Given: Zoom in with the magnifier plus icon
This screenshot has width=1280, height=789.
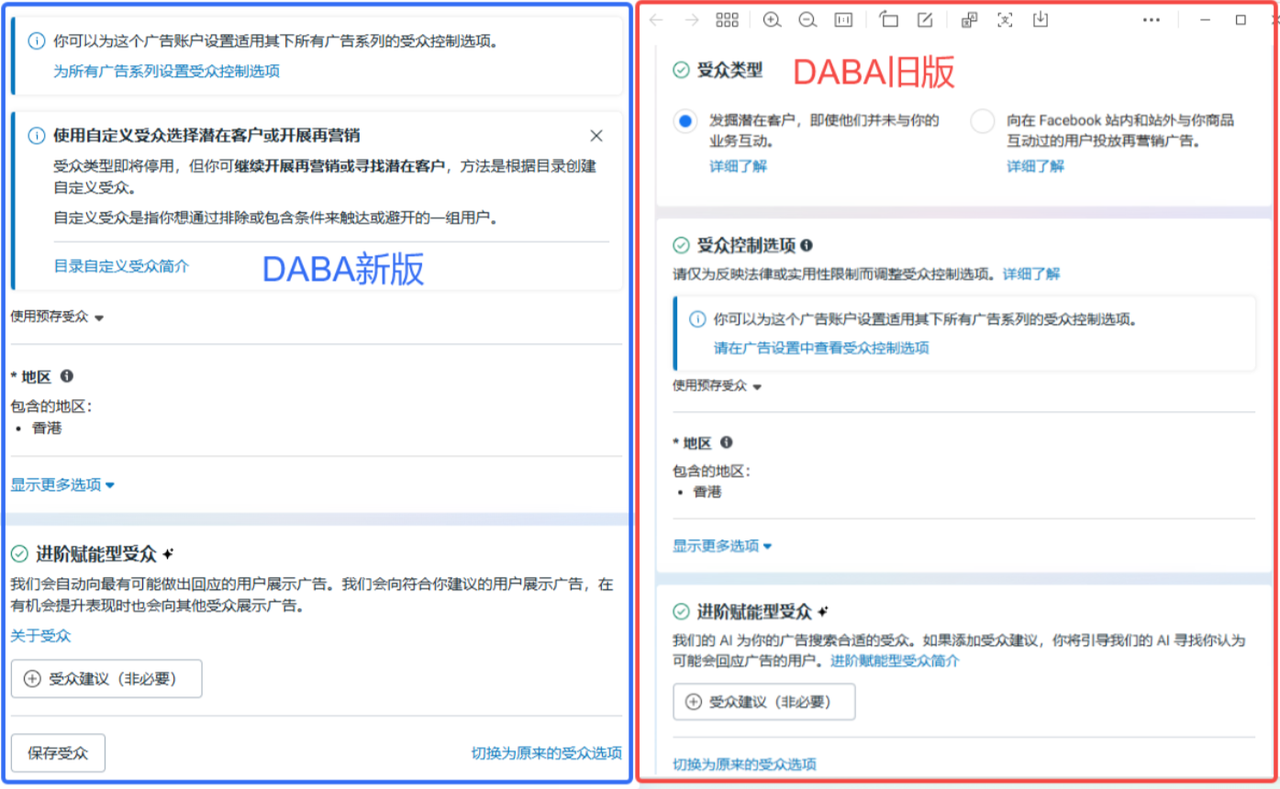Looking at the screenshot, I should [772, 20].
